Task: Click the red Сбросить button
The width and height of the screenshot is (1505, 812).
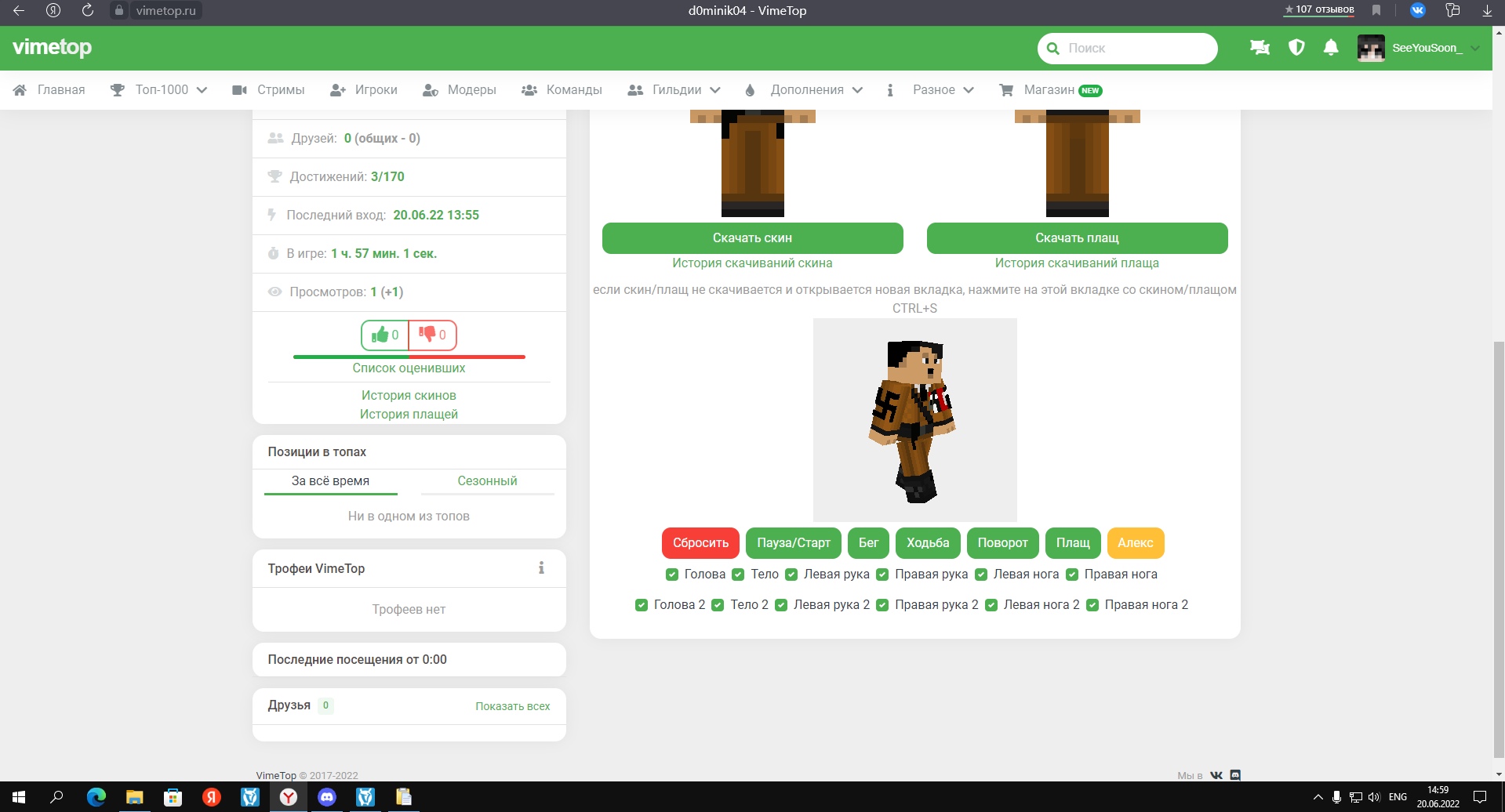Action: tap(700, 543)
